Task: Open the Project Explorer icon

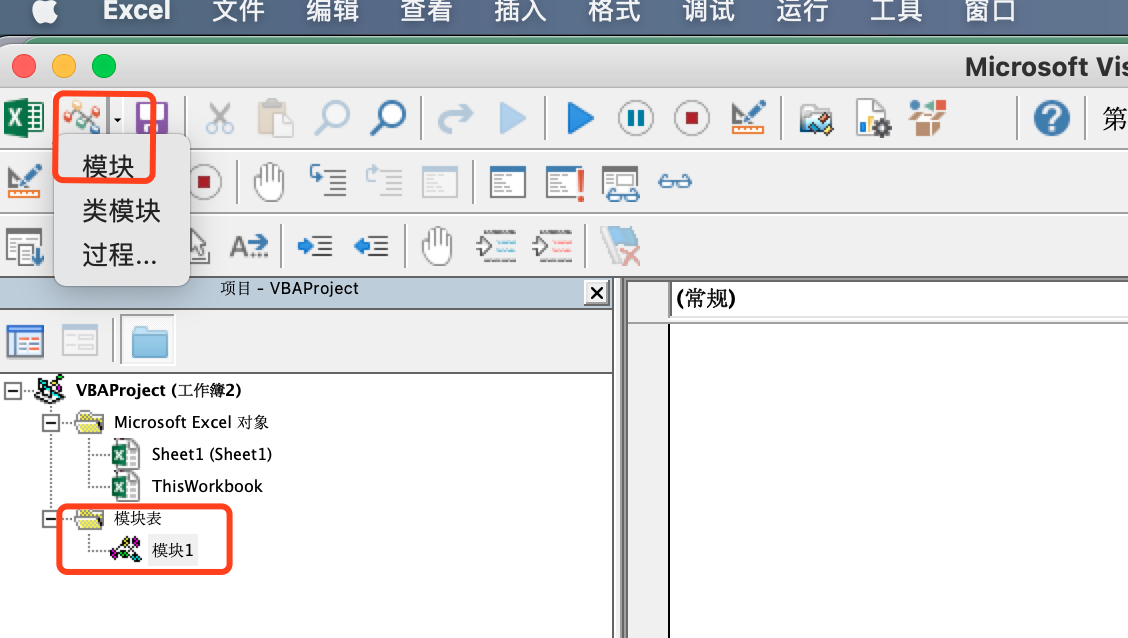Action: coord(816,119)
